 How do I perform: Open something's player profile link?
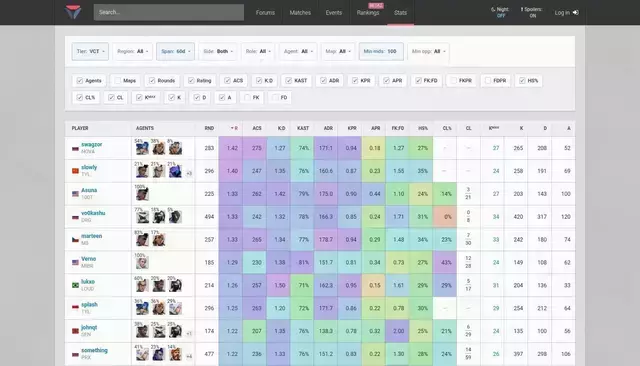(x=94, y=350)
